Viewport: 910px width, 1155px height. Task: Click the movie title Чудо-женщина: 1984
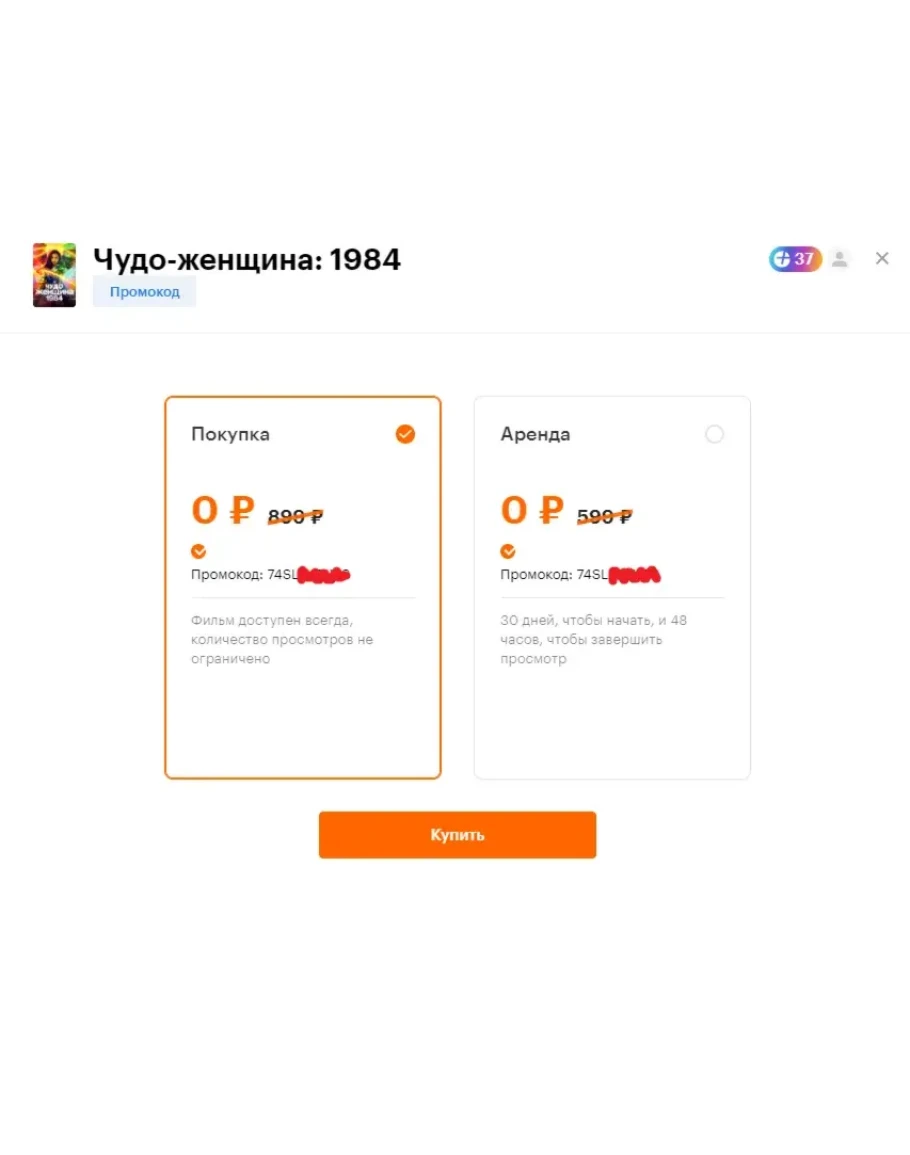tap(247, 259)
